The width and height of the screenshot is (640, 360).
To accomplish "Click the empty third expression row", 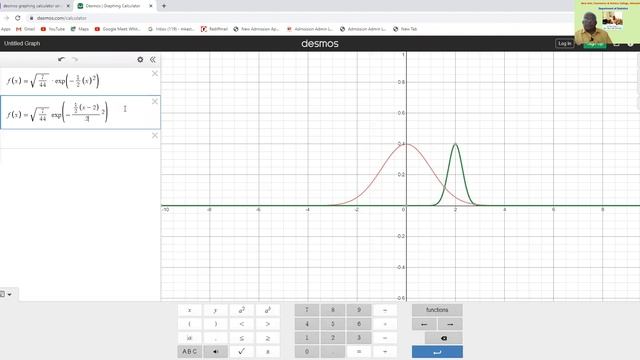I will click(x=80, y=139).
